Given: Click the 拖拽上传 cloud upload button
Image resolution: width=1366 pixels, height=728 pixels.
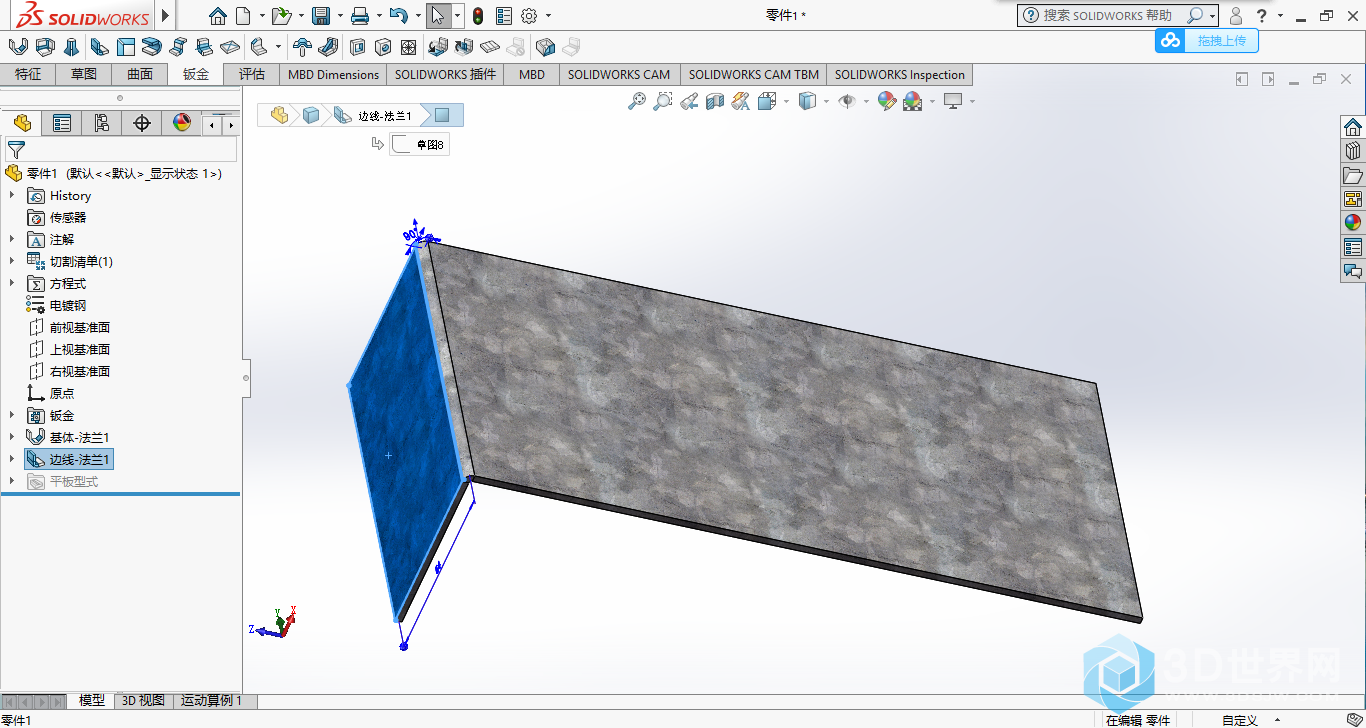Looking at the screenshot, I should pyautogui.click(x=1207, y=40).
